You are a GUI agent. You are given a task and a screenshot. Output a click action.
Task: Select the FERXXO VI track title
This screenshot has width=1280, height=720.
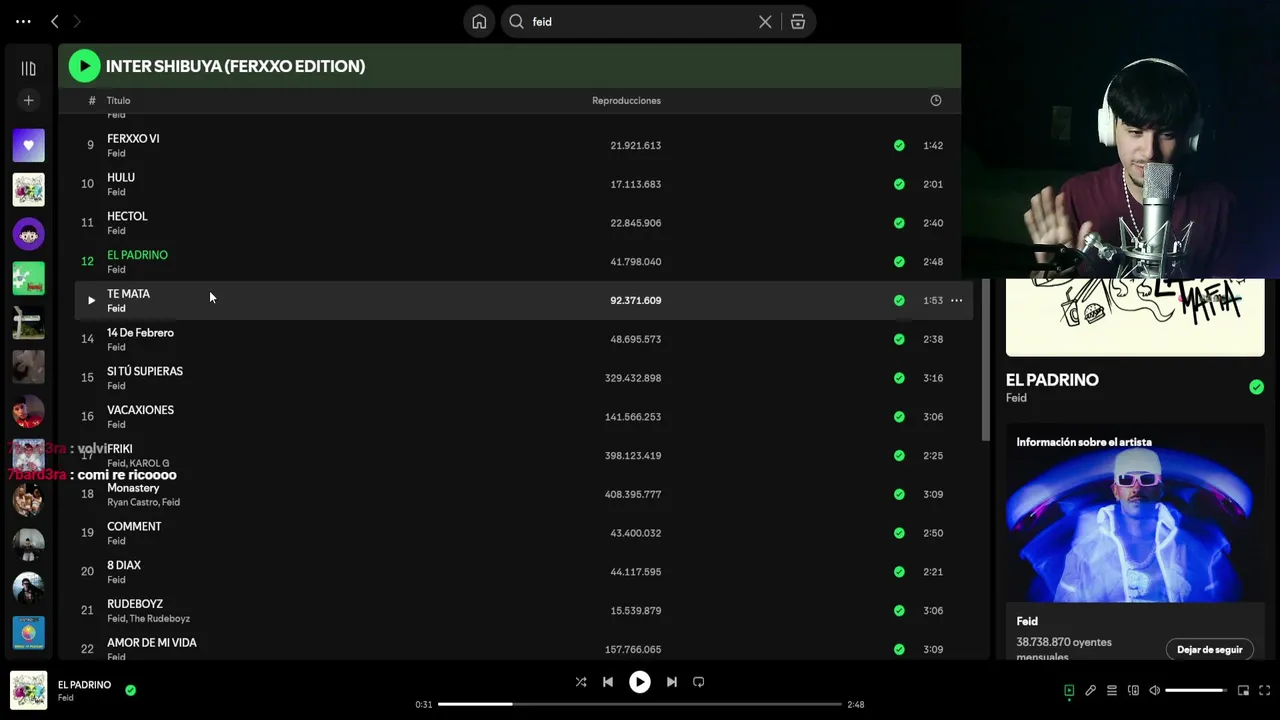[133, 139]
